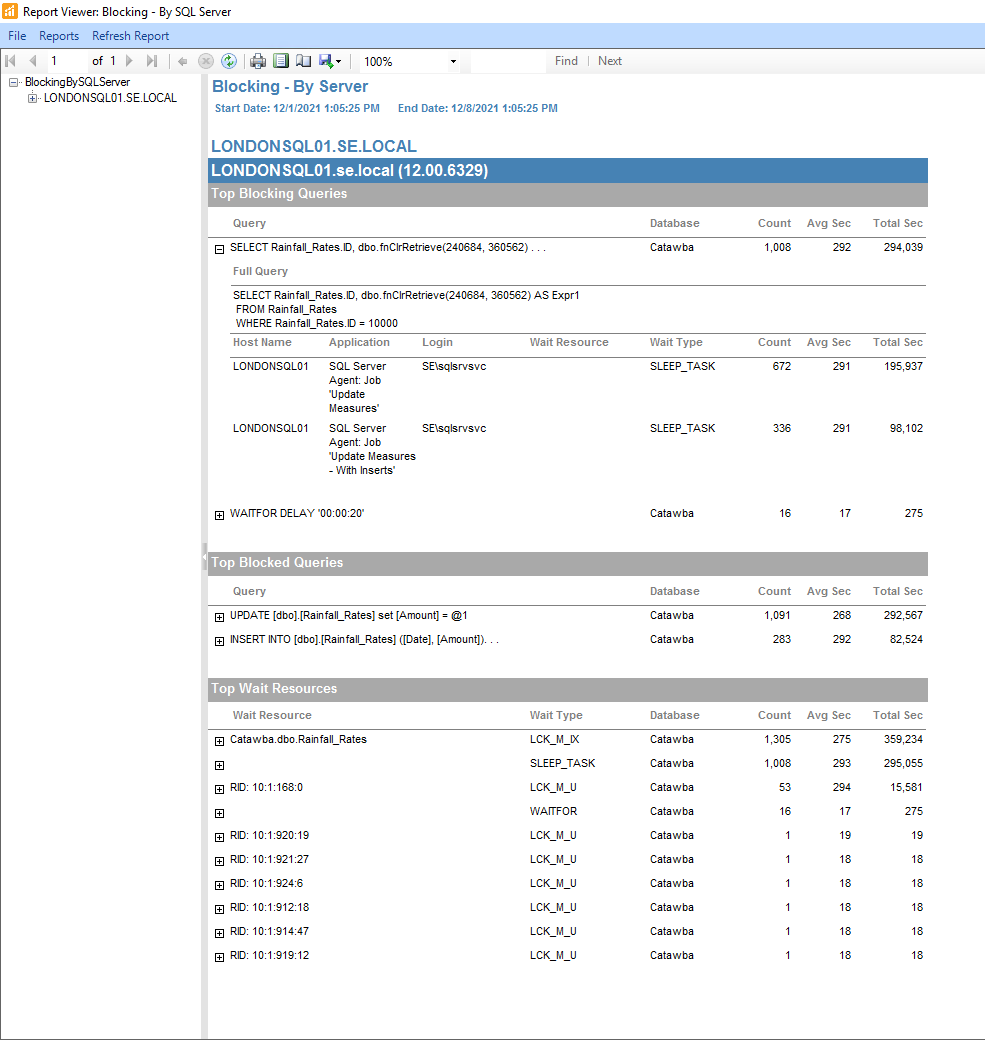Click LCK_M_IX wait type cell
The width and height of the screenshot is (985, 1040).
click(555, 740)
